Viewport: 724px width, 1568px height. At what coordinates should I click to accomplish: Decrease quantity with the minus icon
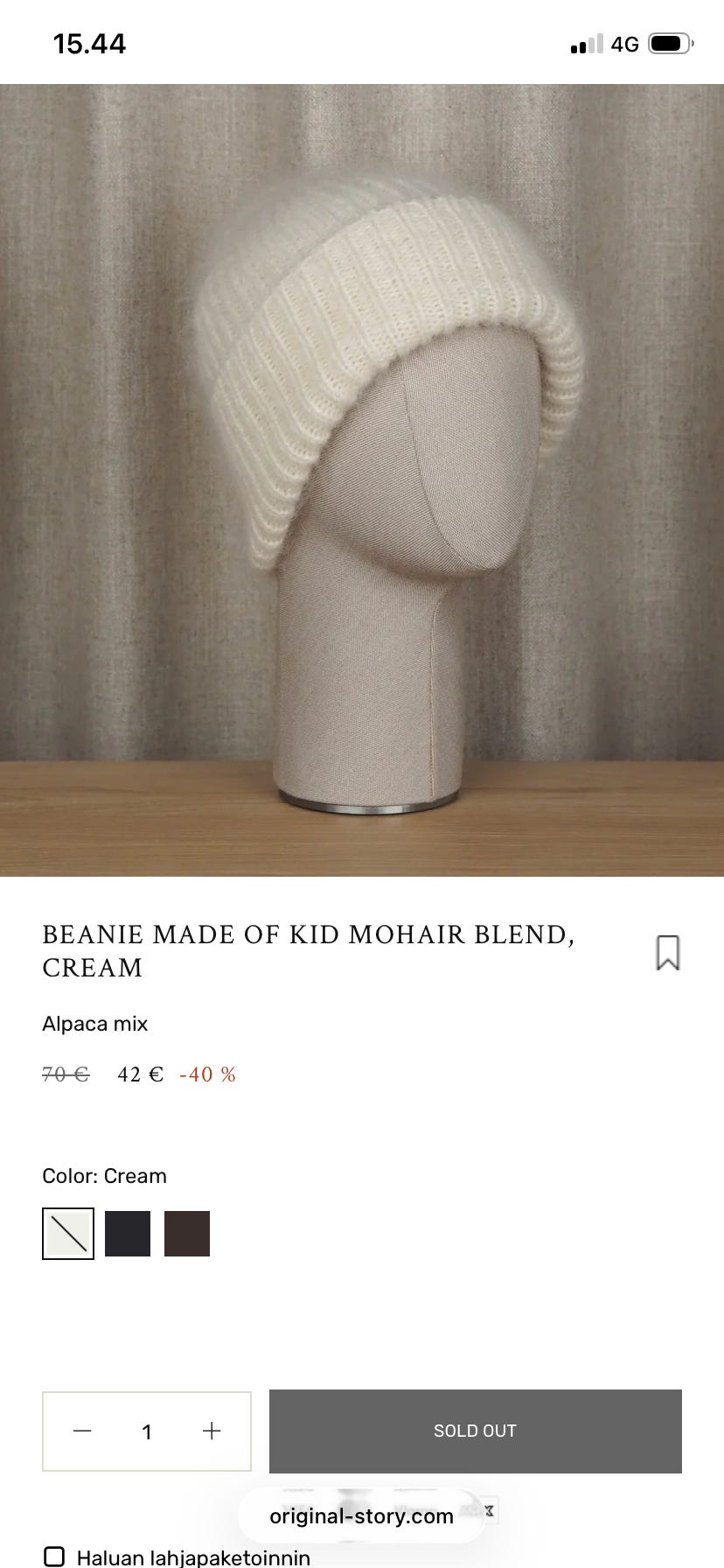tap(82, 1431)
